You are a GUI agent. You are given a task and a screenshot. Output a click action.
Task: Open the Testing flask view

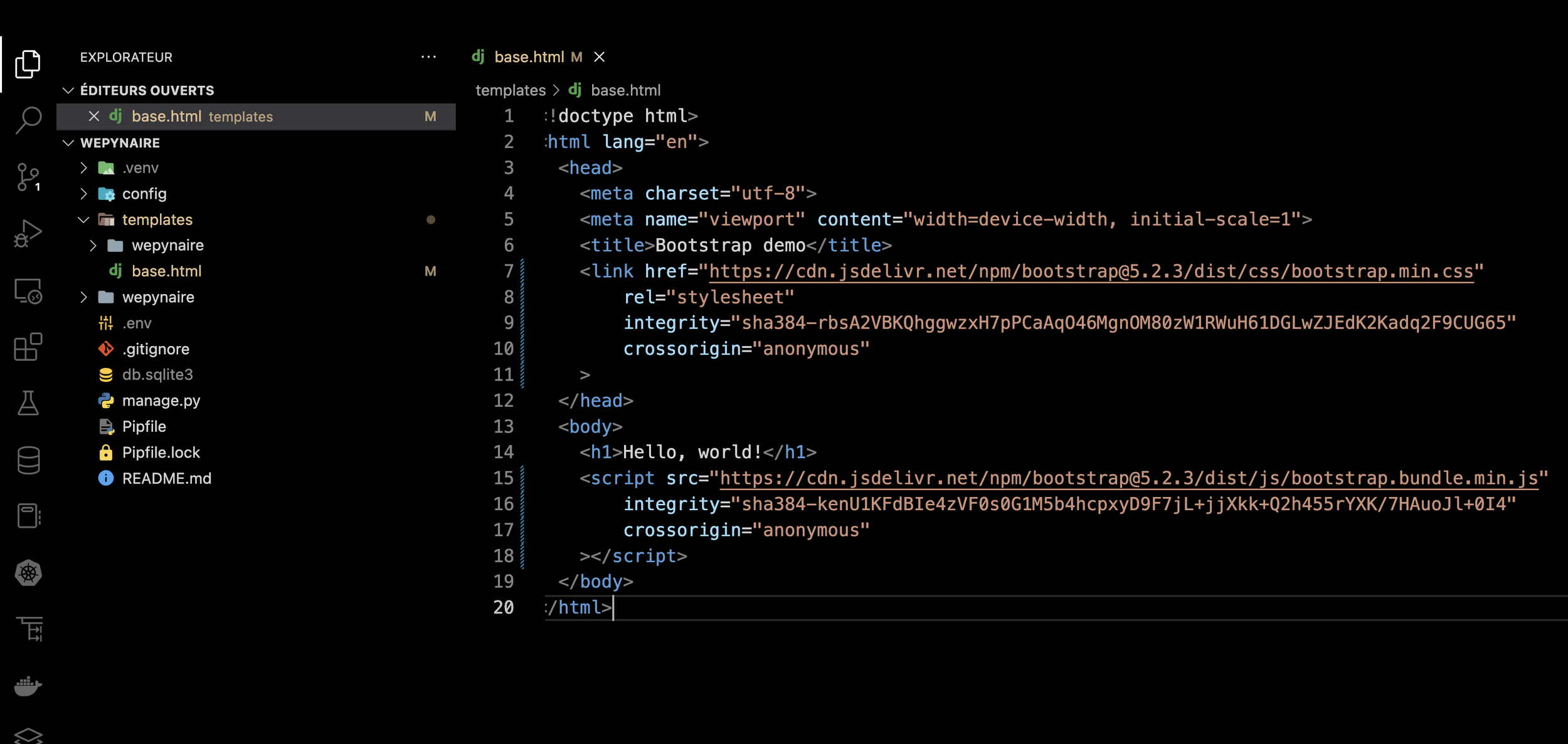coord(28,403)
